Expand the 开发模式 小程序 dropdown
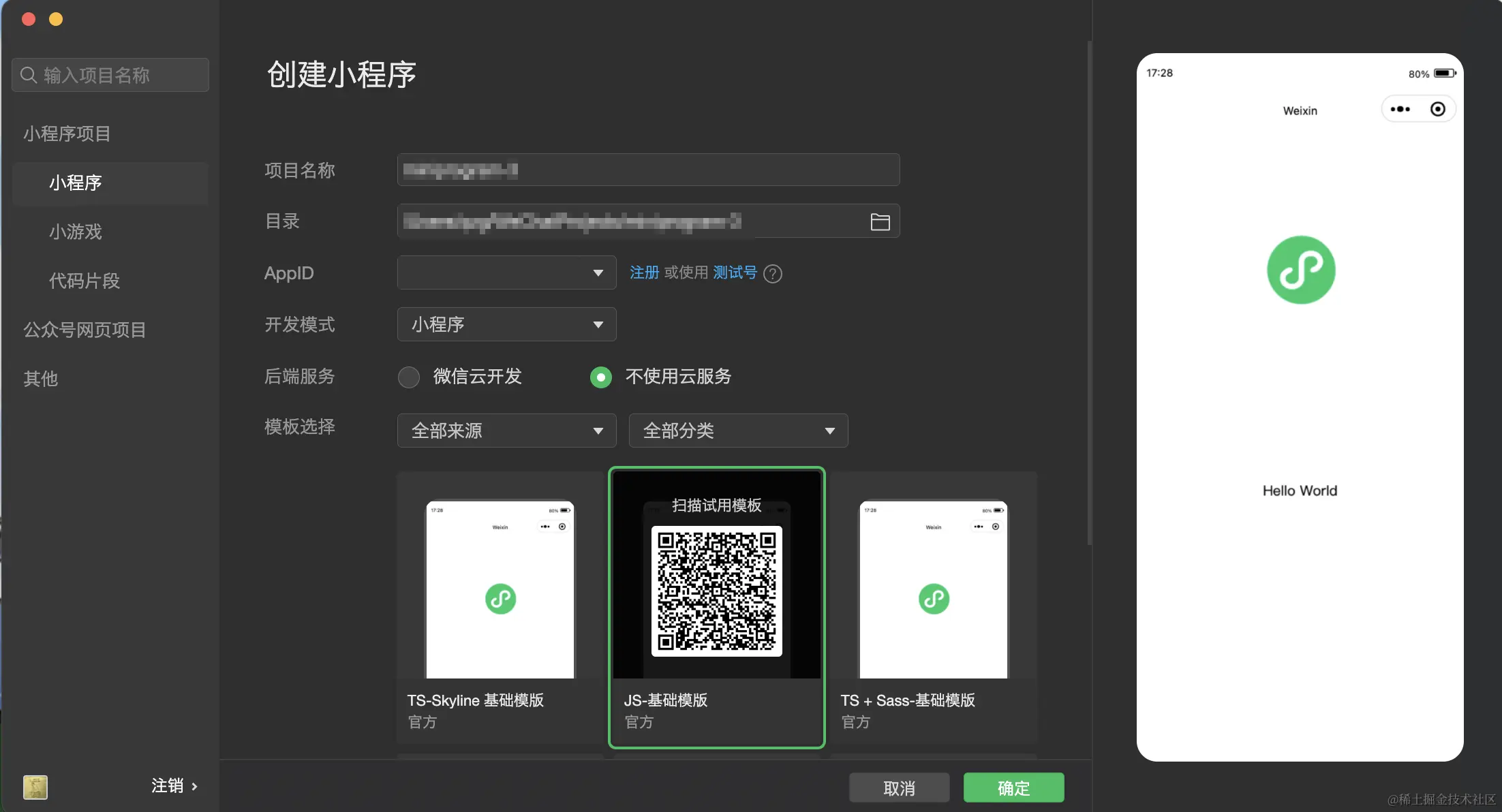 506,324
